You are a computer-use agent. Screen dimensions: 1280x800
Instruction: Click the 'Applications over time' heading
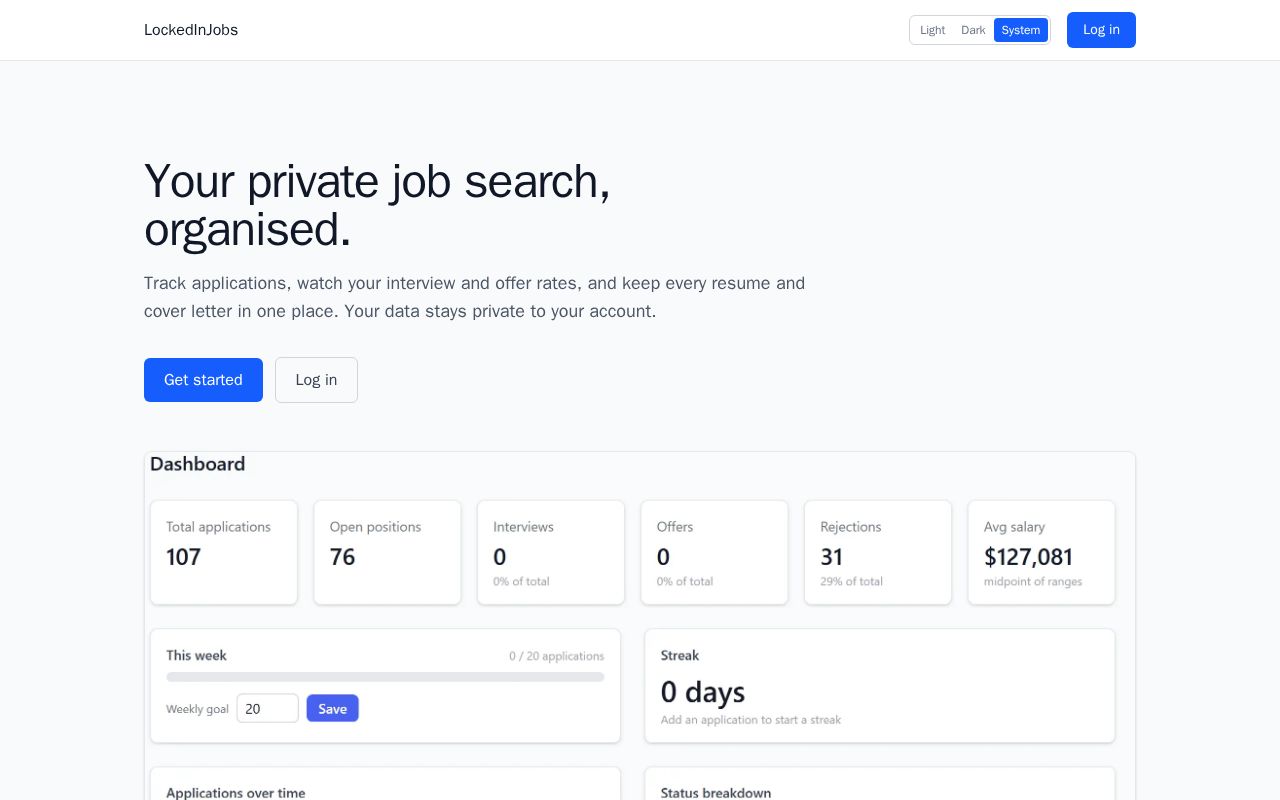click(x=236, y=793)
